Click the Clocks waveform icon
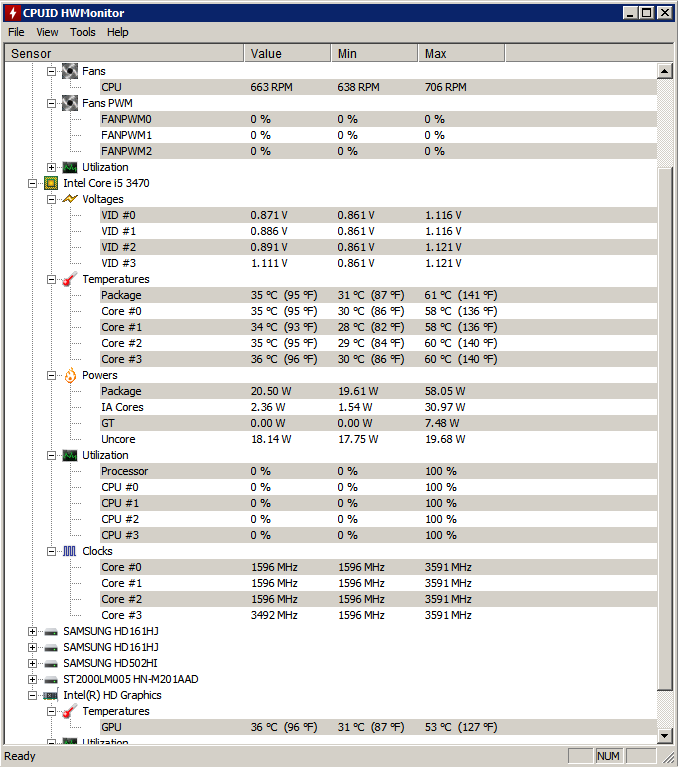 (x=70, y=551)
